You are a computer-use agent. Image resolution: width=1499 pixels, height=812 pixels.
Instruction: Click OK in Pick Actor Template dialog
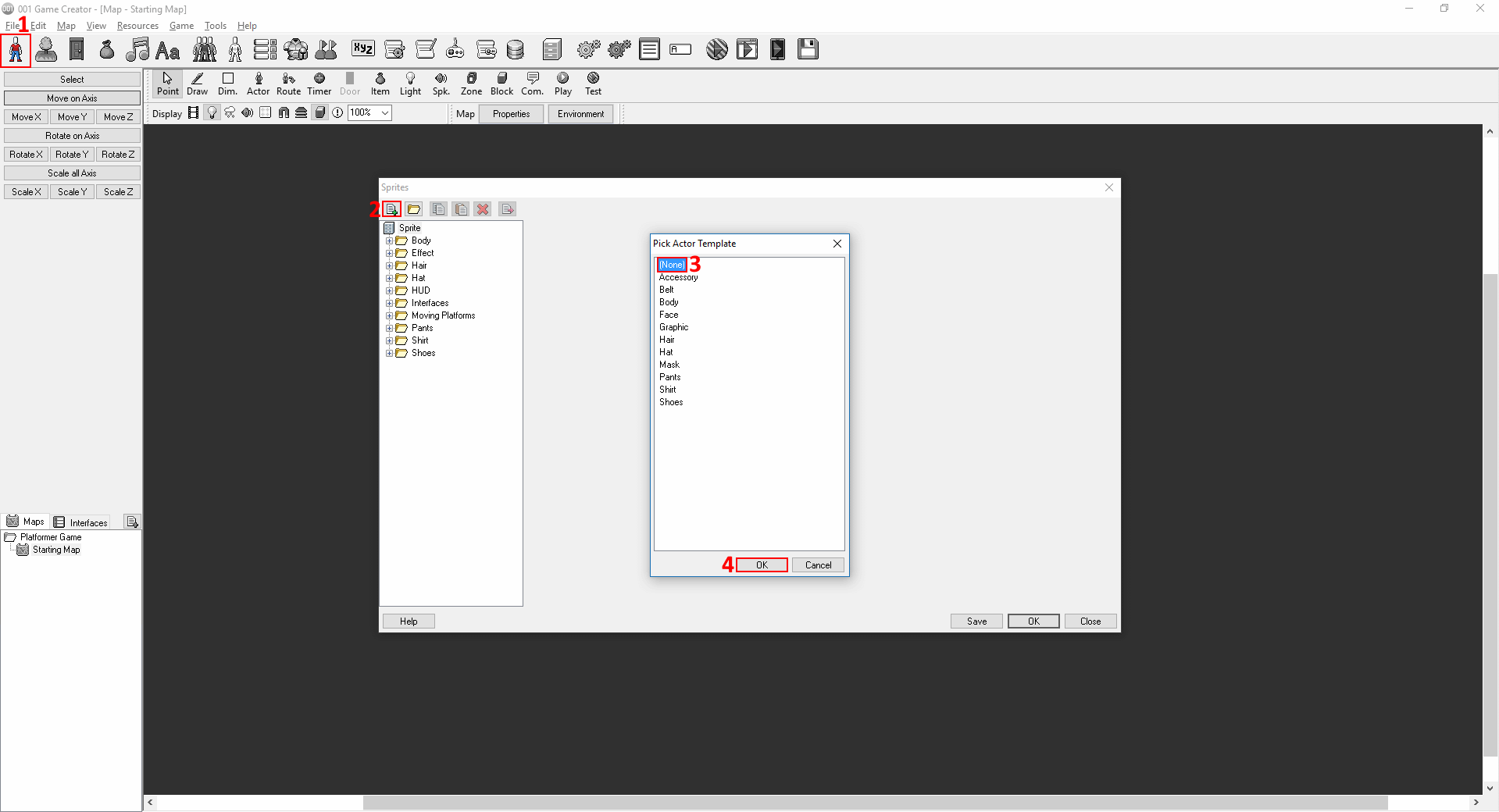[x=762, y=565]
